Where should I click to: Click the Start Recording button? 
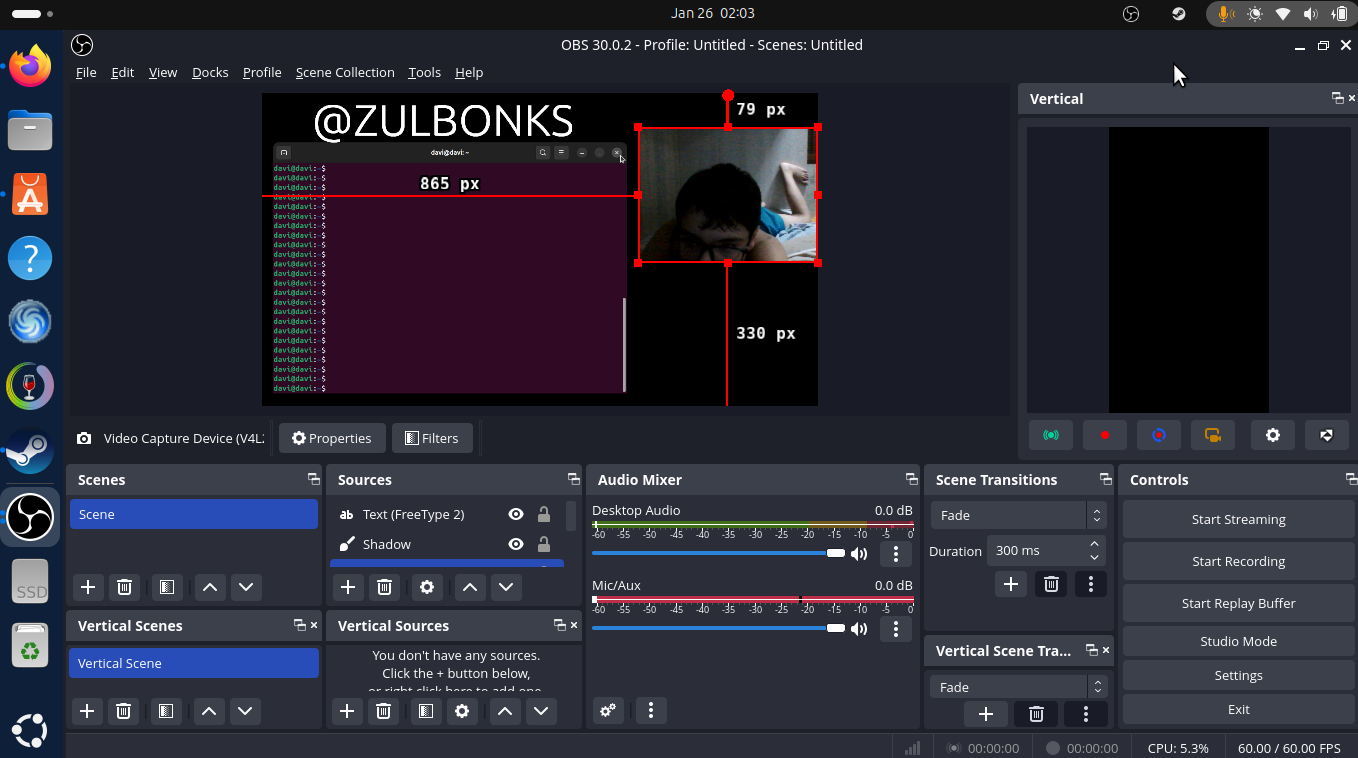tap(1238, 561)
